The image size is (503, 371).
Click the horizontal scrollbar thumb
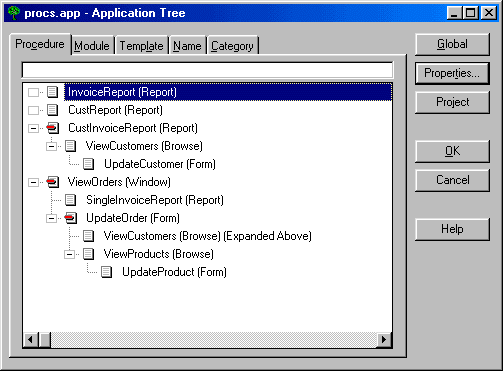45,340
